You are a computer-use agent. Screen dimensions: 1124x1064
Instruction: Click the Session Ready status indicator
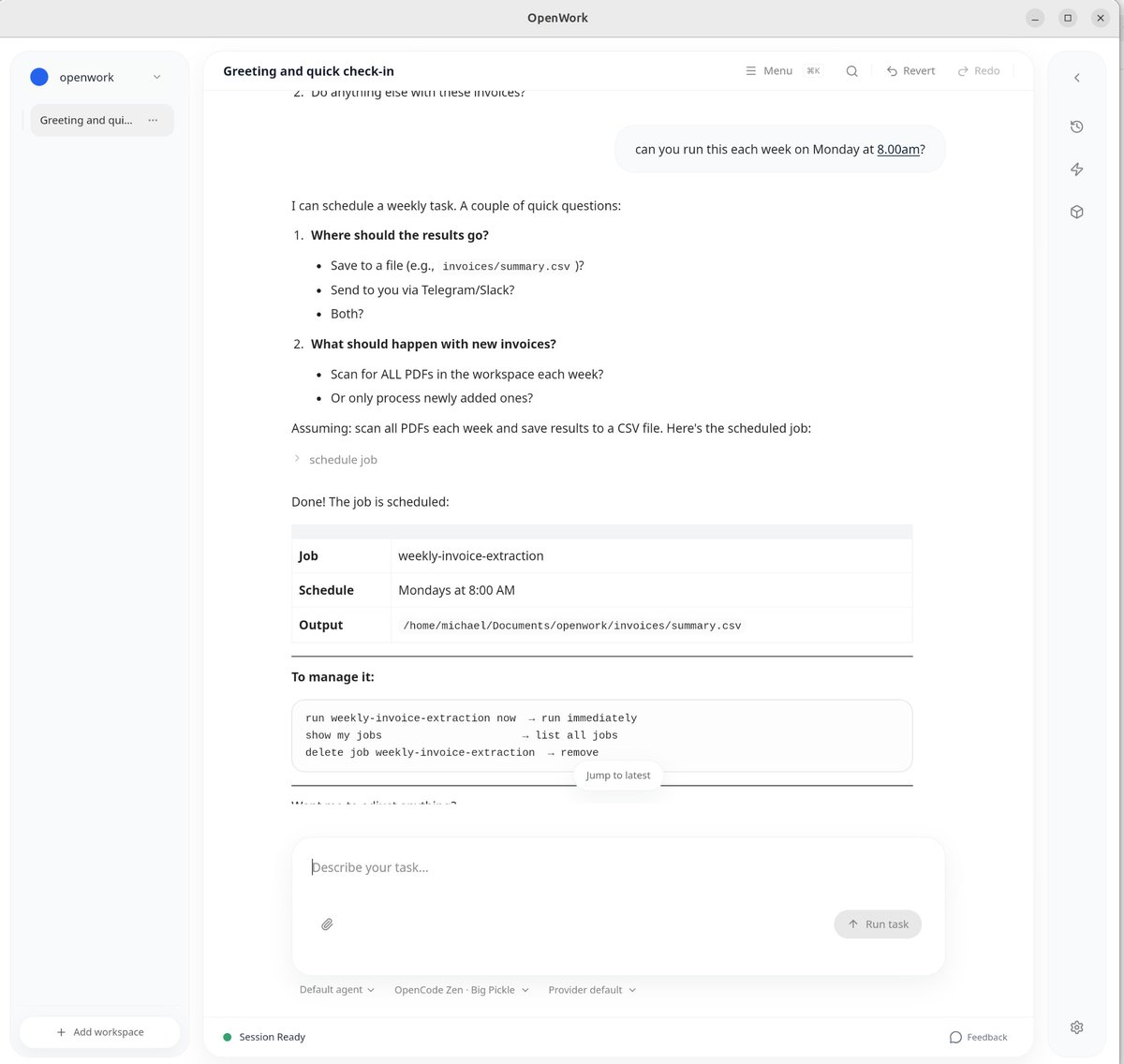264,1037
